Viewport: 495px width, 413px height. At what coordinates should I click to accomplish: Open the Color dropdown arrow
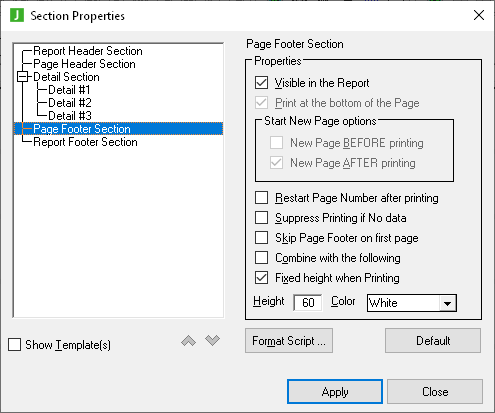point(447,303)
